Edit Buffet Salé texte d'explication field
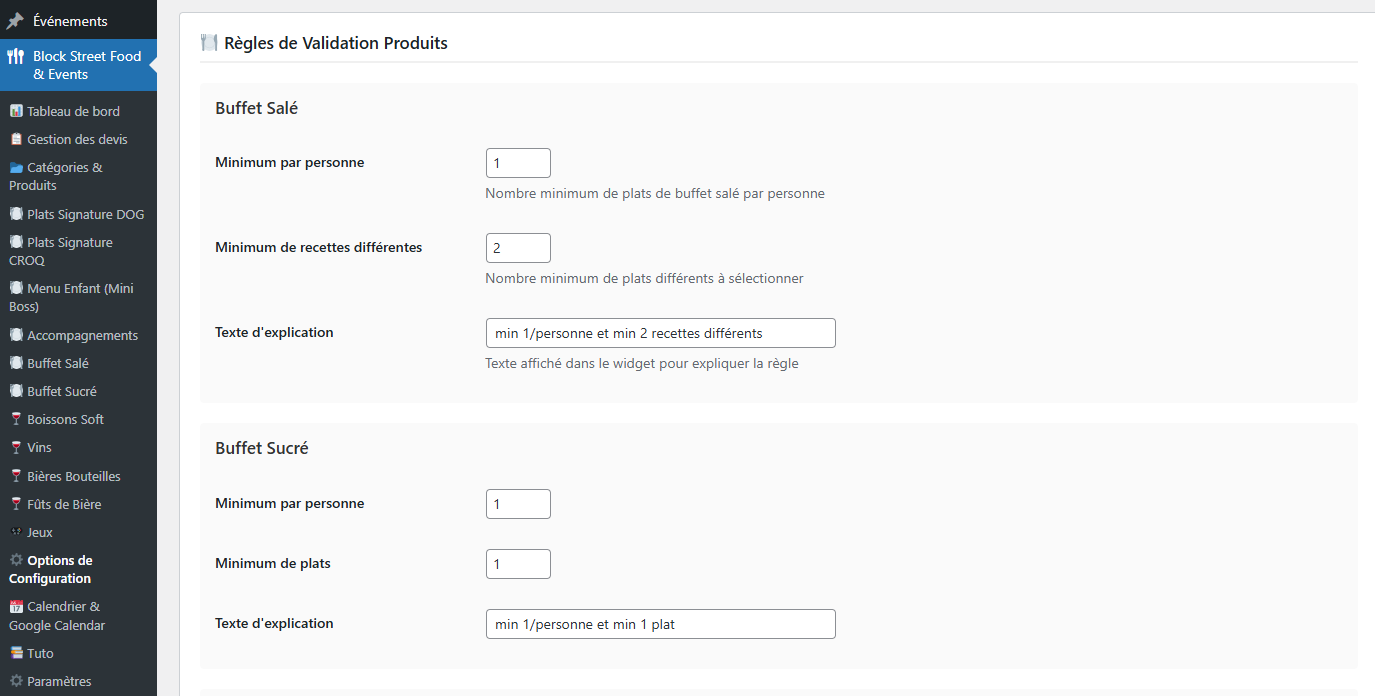This screenshot has height=696, width=1375. tap(660, 333)
